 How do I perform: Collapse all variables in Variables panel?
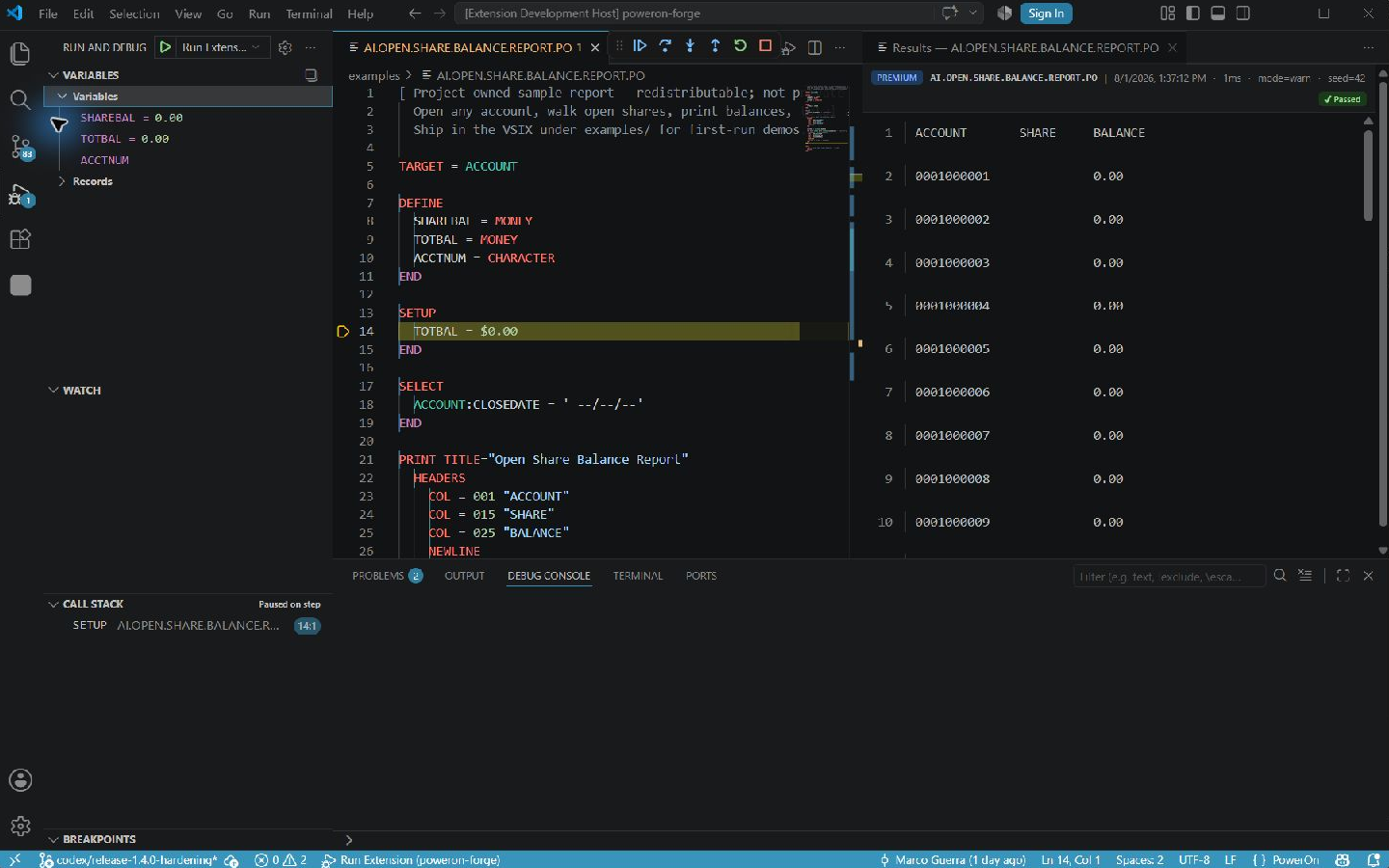point(311,74)
